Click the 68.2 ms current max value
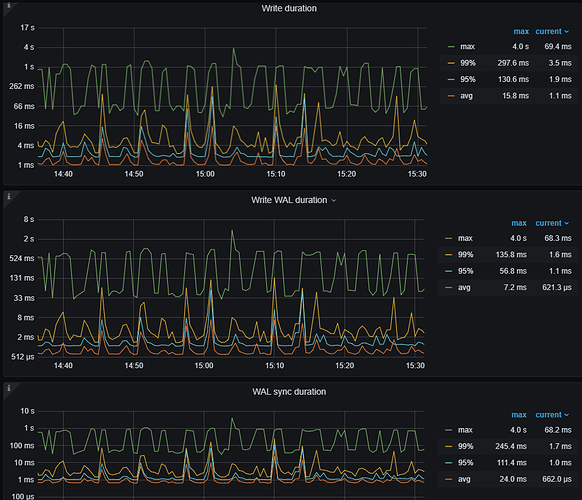Image resolution: width=582 pixels, height=500 pixels. pyautogui.click(x=558, y=430)
